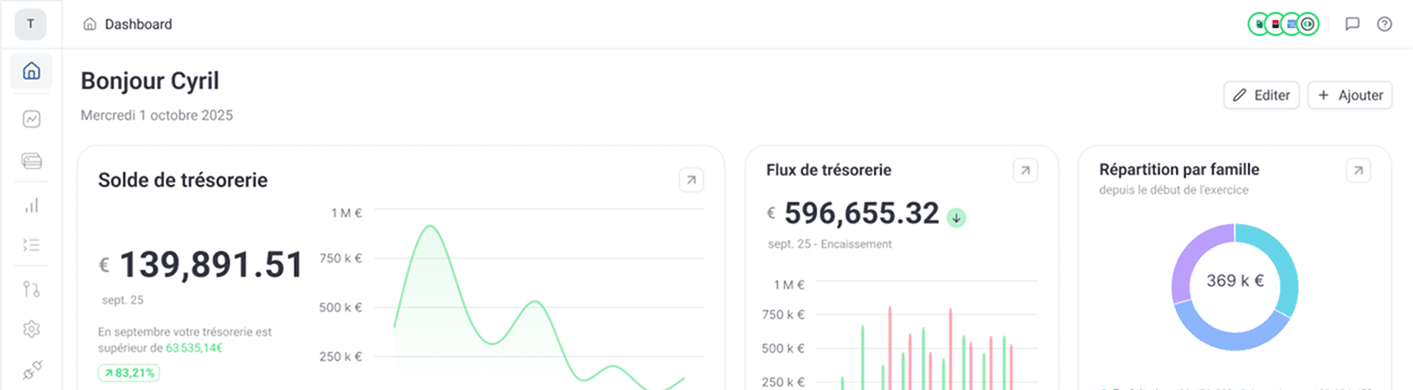Open the blue calendar connection icon
Image resolution: width=1413 pixels, height=390 pixels.
pos(1291,24)
